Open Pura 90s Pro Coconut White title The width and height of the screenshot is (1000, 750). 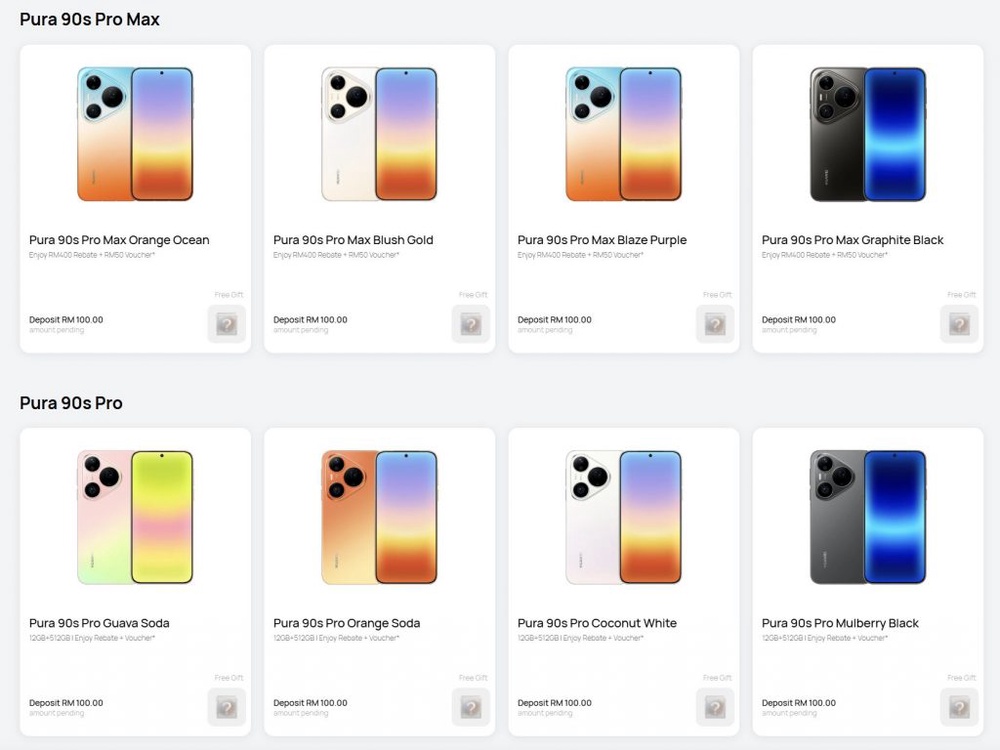click(597, 623)
